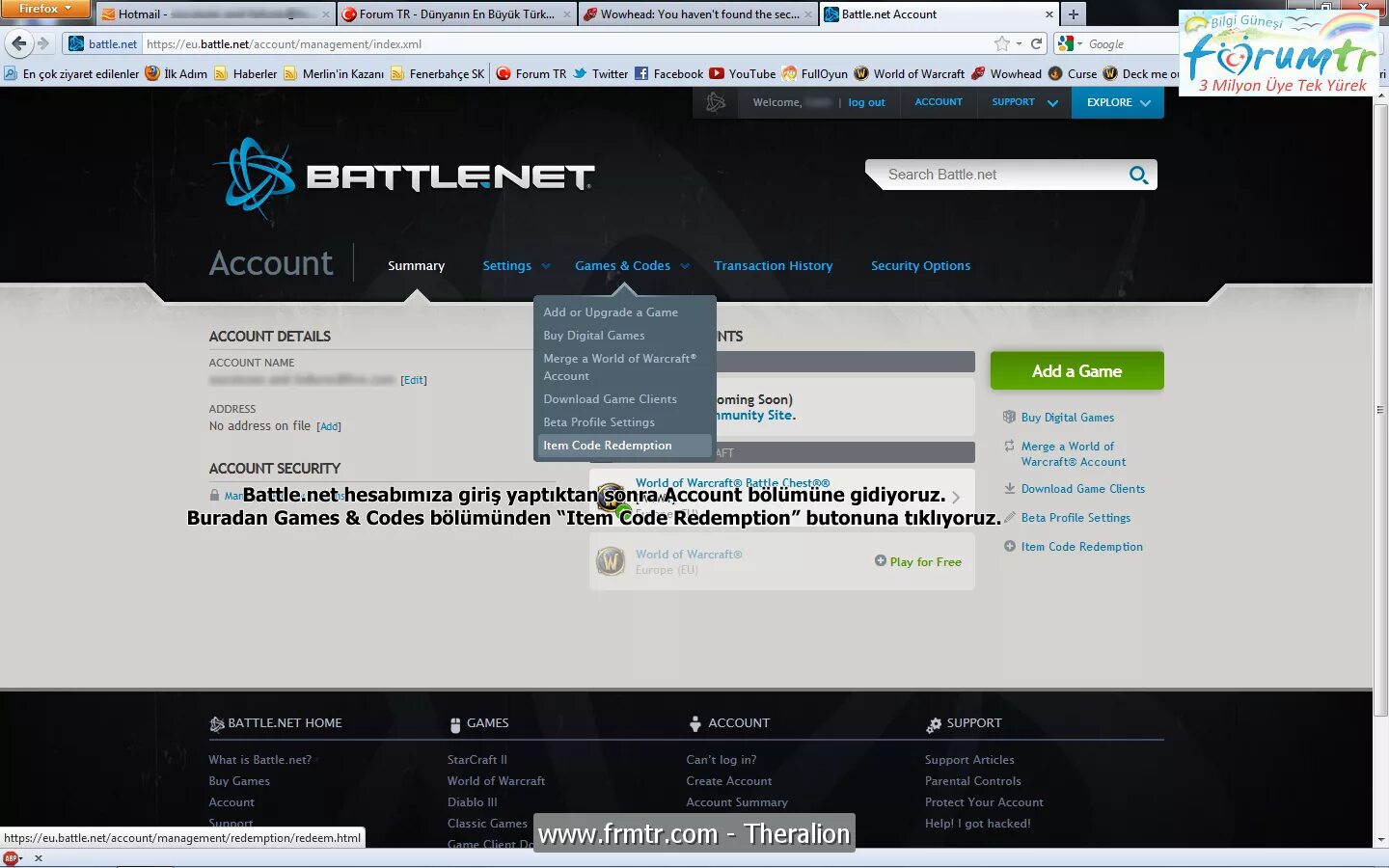Viewport: 1389px width, 868px height.
Task: Click footer What is Battle.net? link
Action: (x=260, y=760)
